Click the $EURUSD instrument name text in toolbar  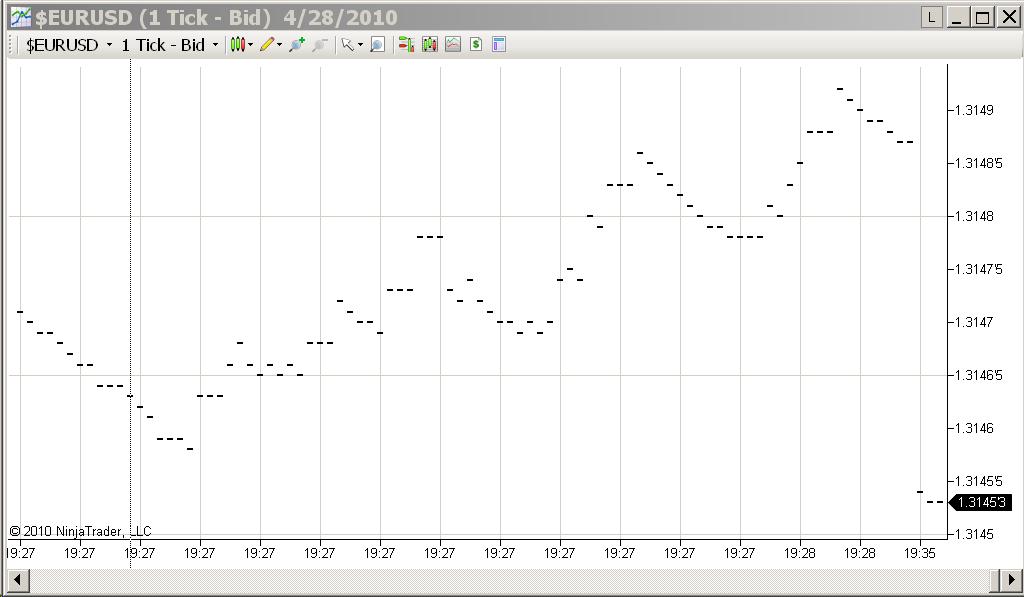[x=62, y=45]
